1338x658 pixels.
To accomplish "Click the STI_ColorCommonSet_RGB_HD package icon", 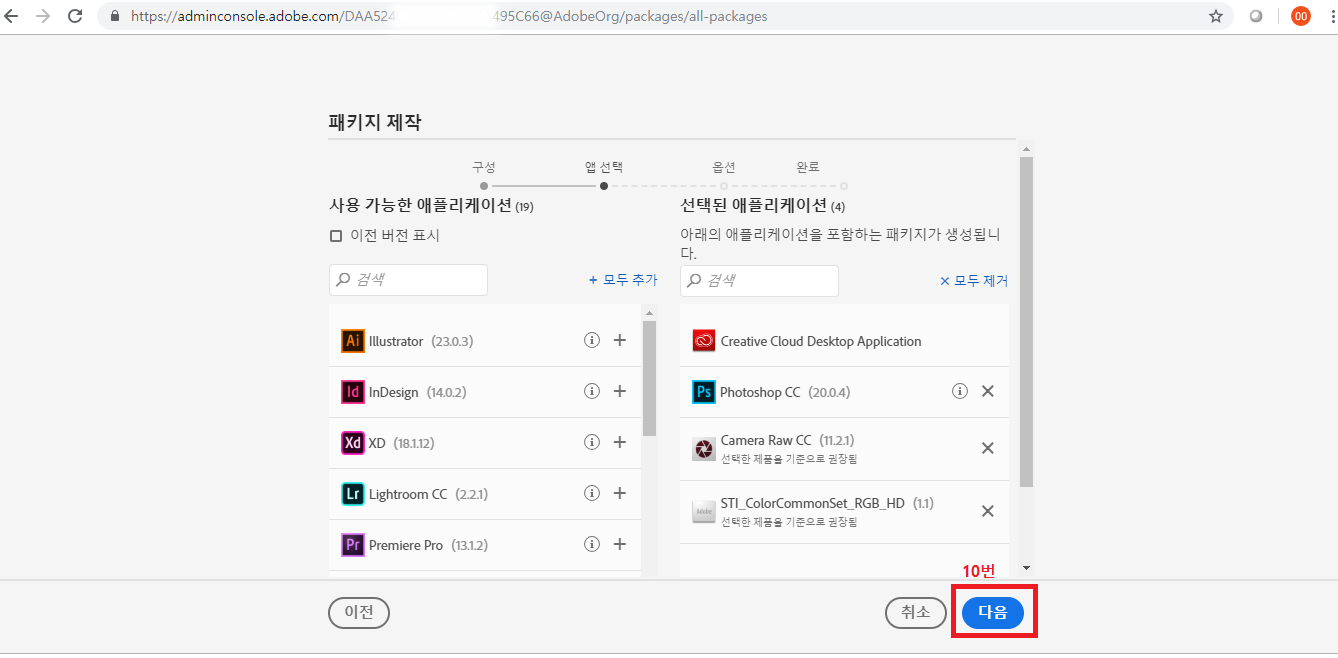I will click(704, 512).
